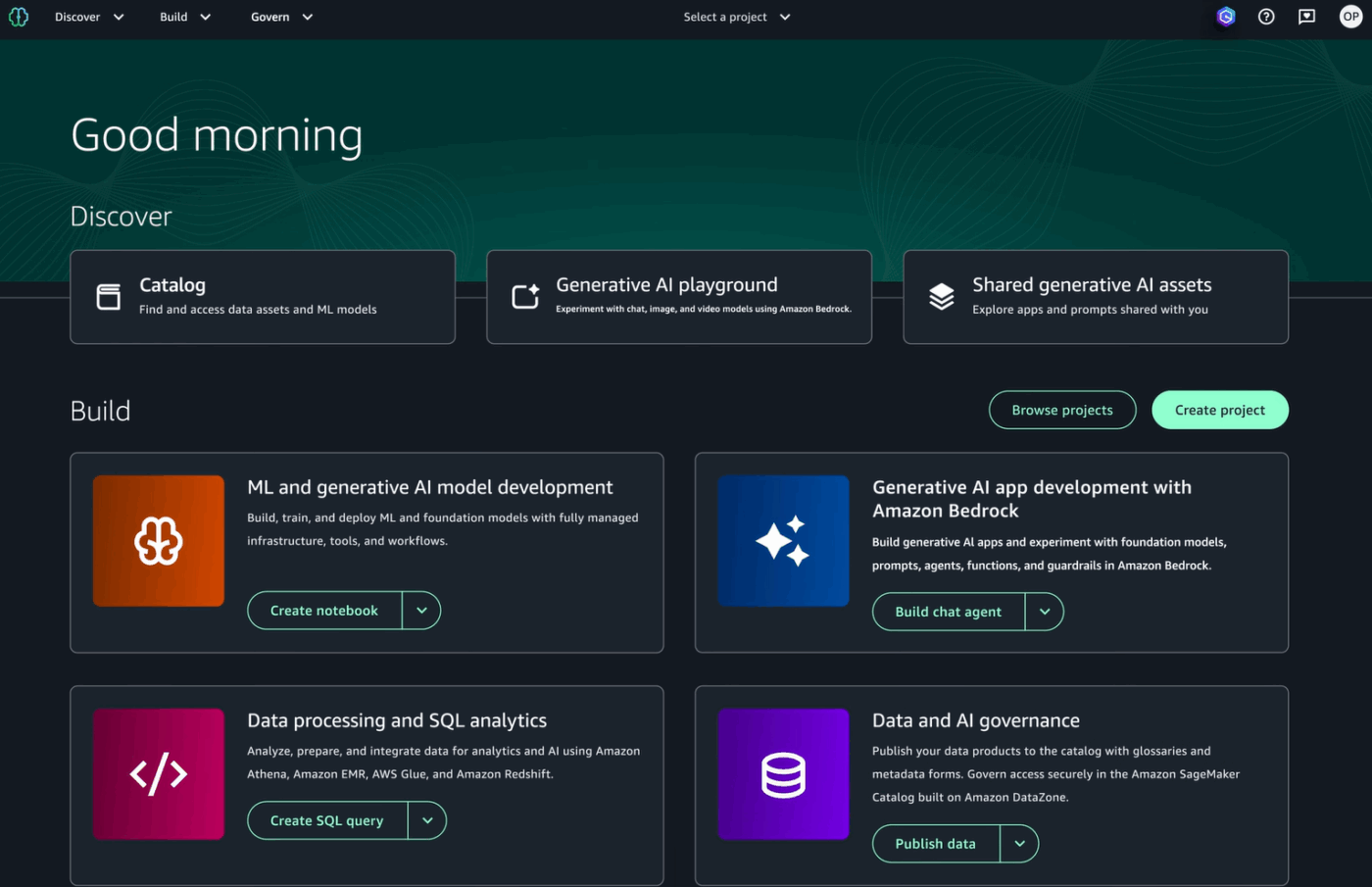The image size is (1372, 887).
Task: Click the Data and AI governance heading
Action: coord(976,720)
